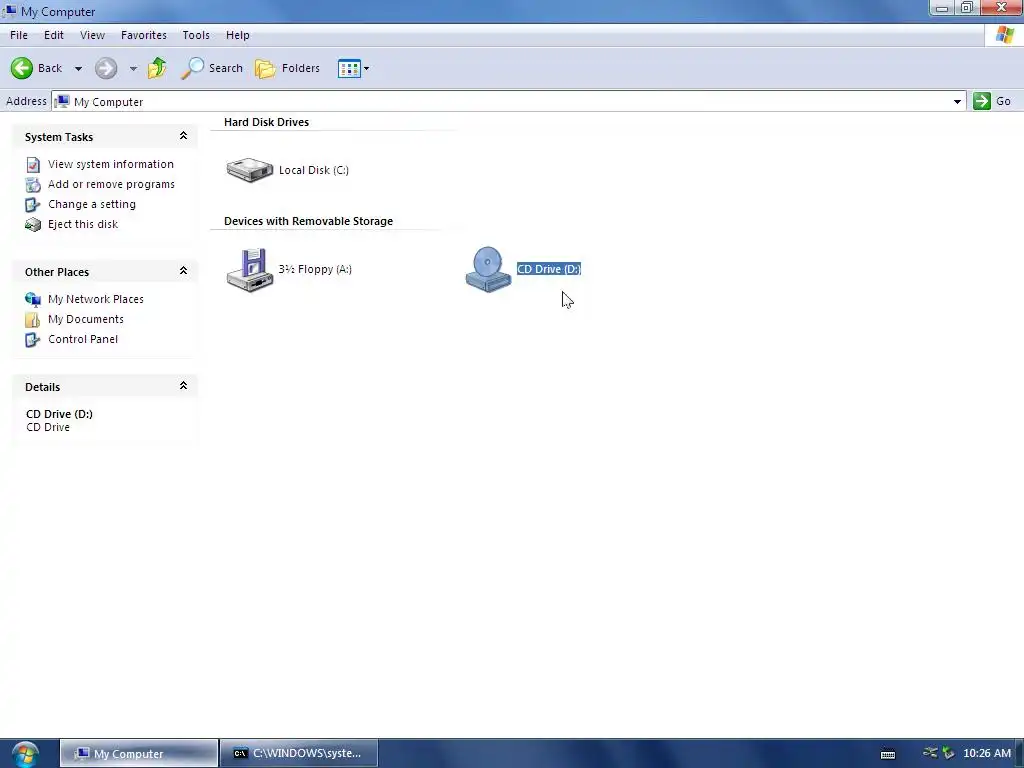Open Control Panel link
This screenshot has width=1024, height=768.
(83, 339)
